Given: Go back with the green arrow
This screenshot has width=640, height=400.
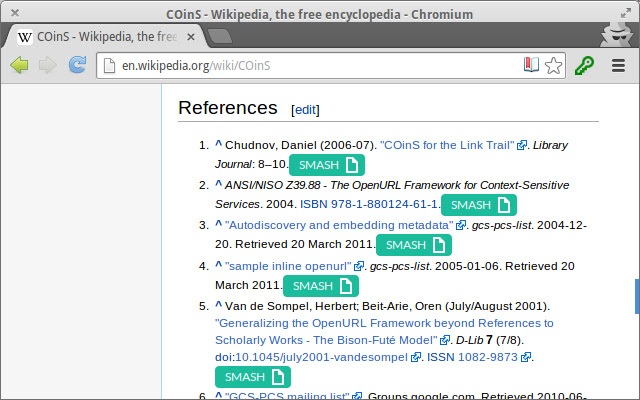Looking at the screenshot, I should tap(19, 65).
